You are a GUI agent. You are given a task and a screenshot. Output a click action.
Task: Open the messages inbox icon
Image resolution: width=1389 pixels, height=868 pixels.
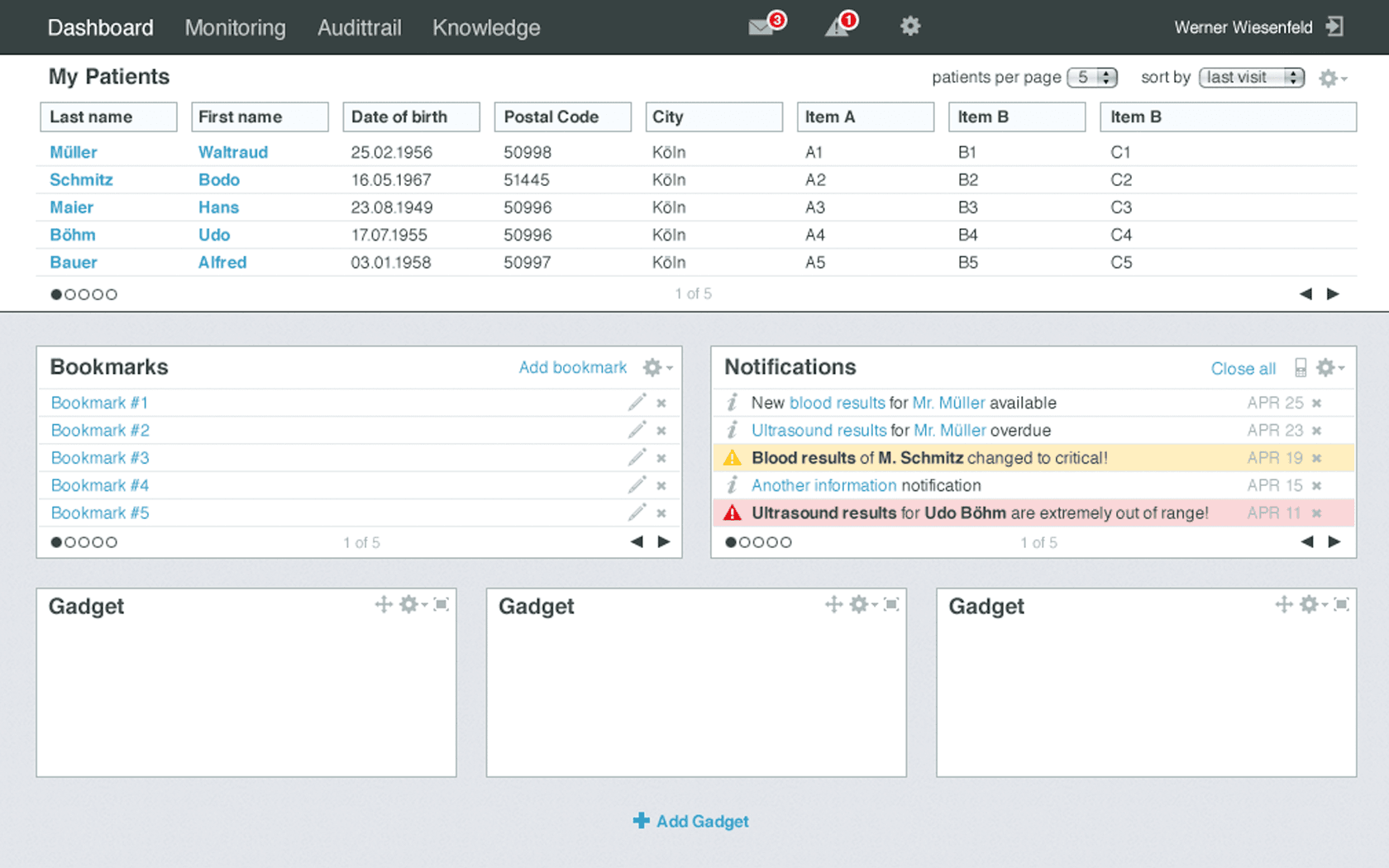pos(760,26)
